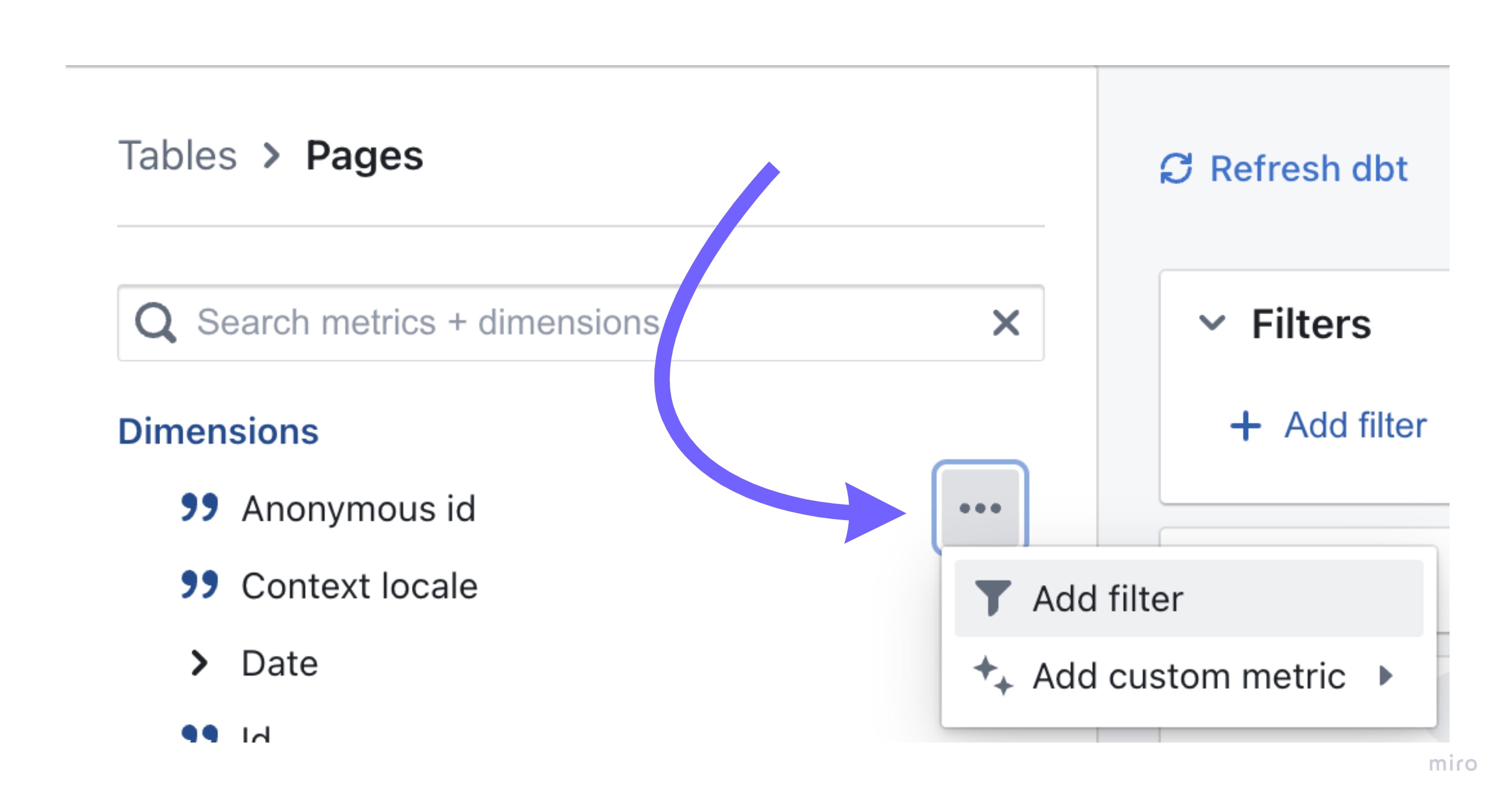Click the three-dots menu button for Anonymous id
1512x806 pixels.
980,507
